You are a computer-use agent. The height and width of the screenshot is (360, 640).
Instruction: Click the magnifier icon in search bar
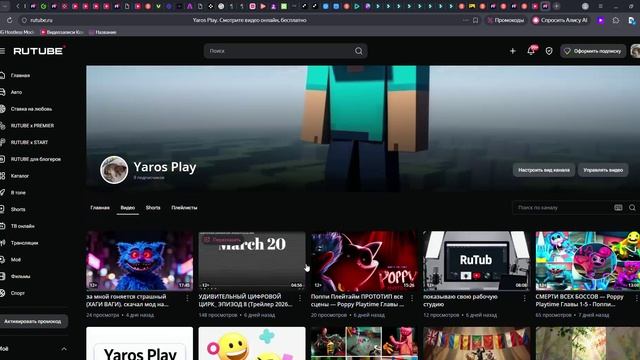[358, 51]
